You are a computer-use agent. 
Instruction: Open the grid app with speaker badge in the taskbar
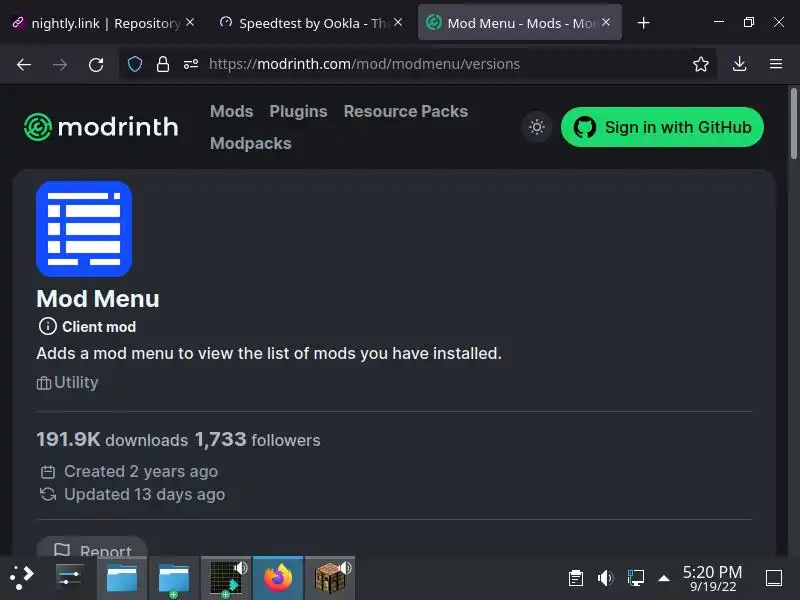(227, 578)
